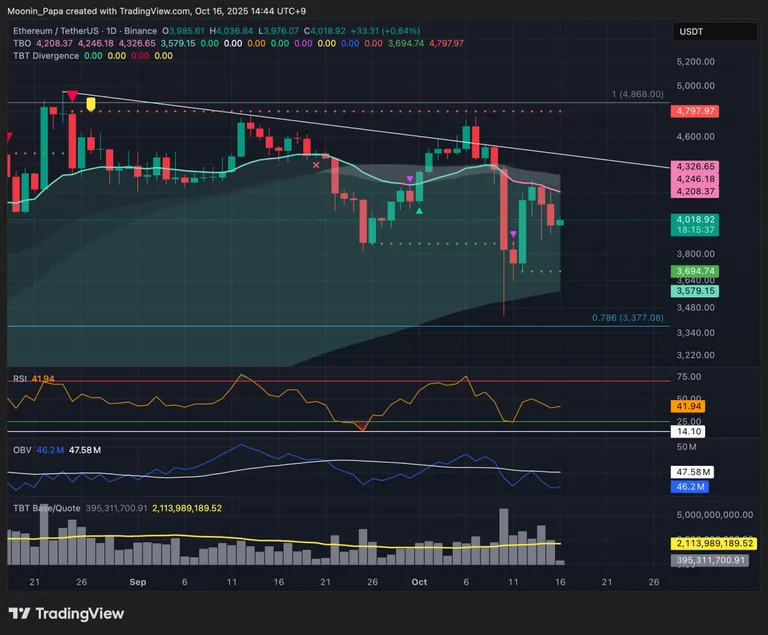Screen dimensions: 768x635
Task: Click the purple down-triangle near October 11
Action: 513,234
